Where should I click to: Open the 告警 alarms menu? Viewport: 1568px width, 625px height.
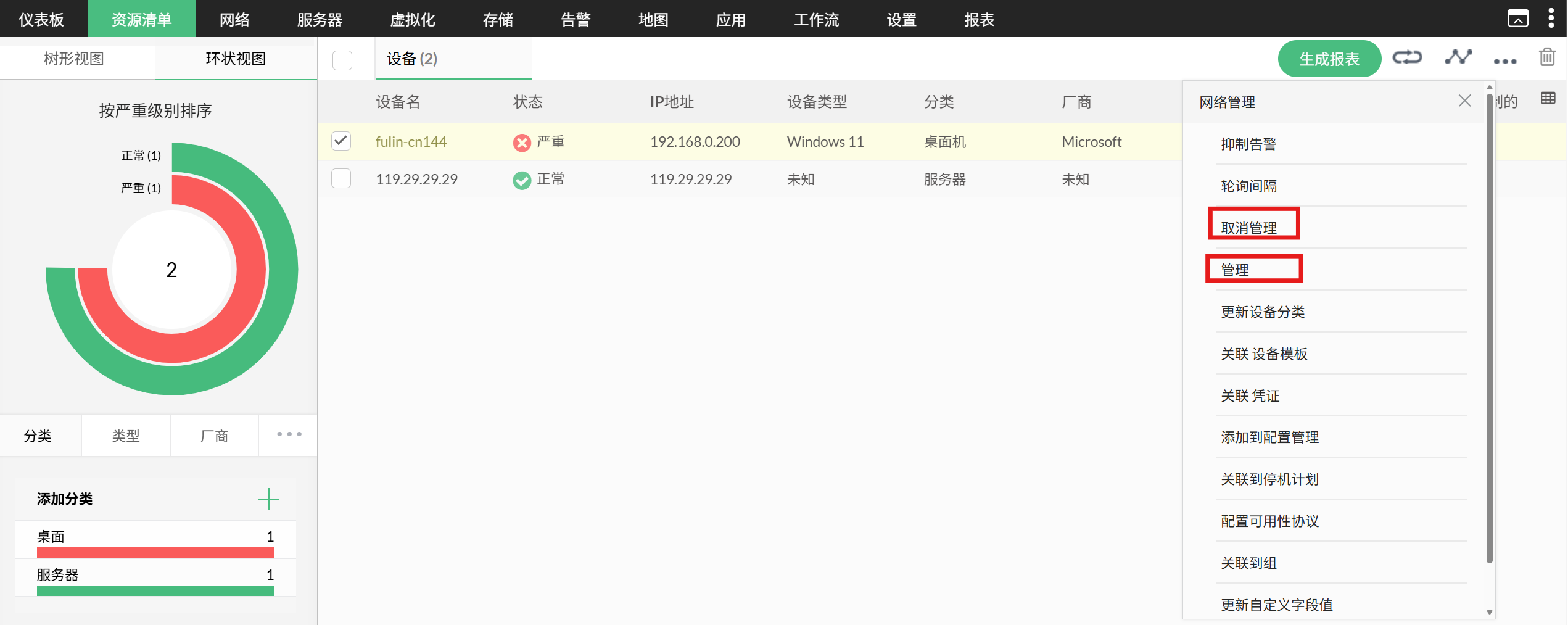[576, 19]
